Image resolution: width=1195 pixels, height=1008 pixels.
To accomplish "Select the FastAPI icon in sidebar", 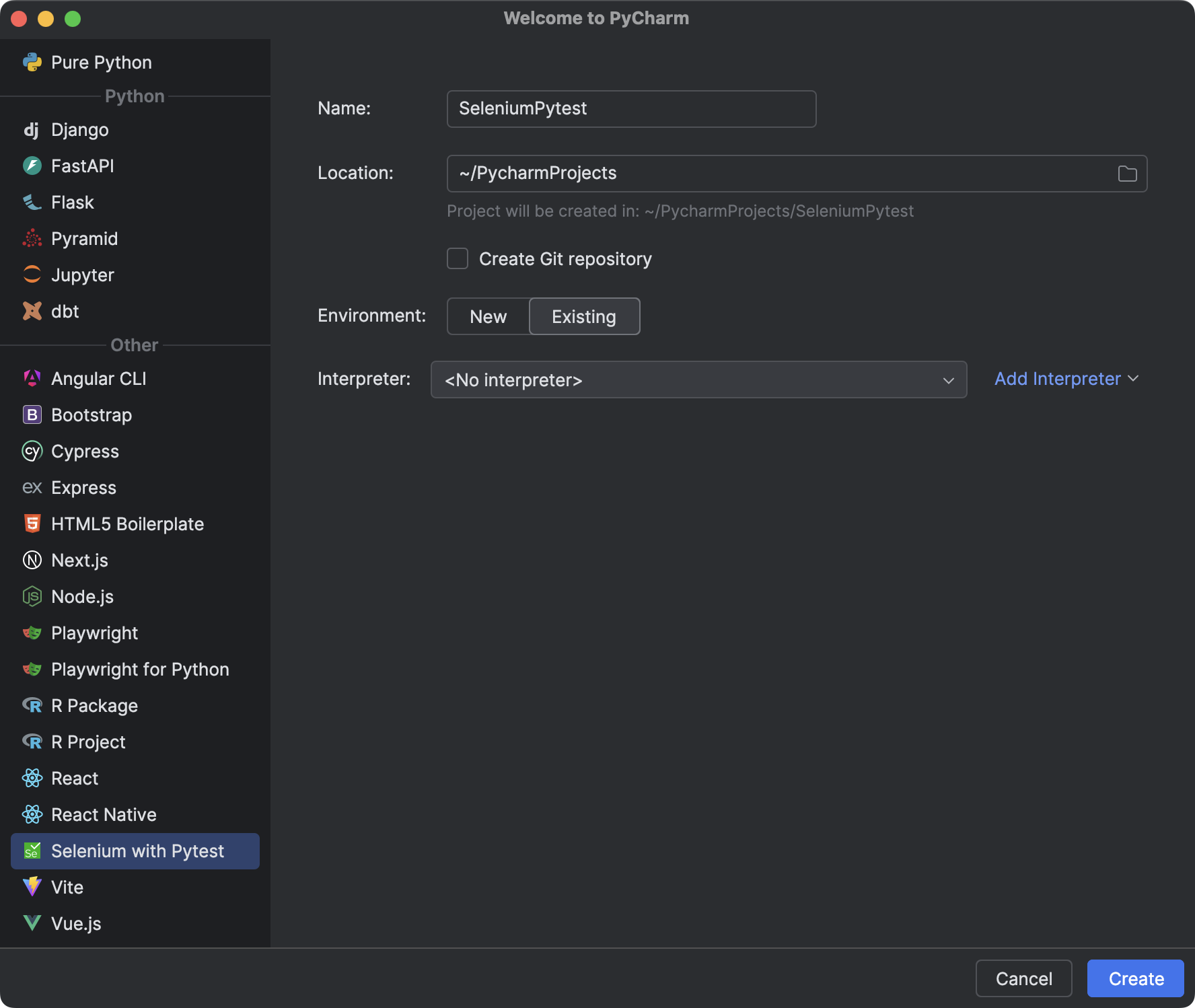I will pos(32,166).
